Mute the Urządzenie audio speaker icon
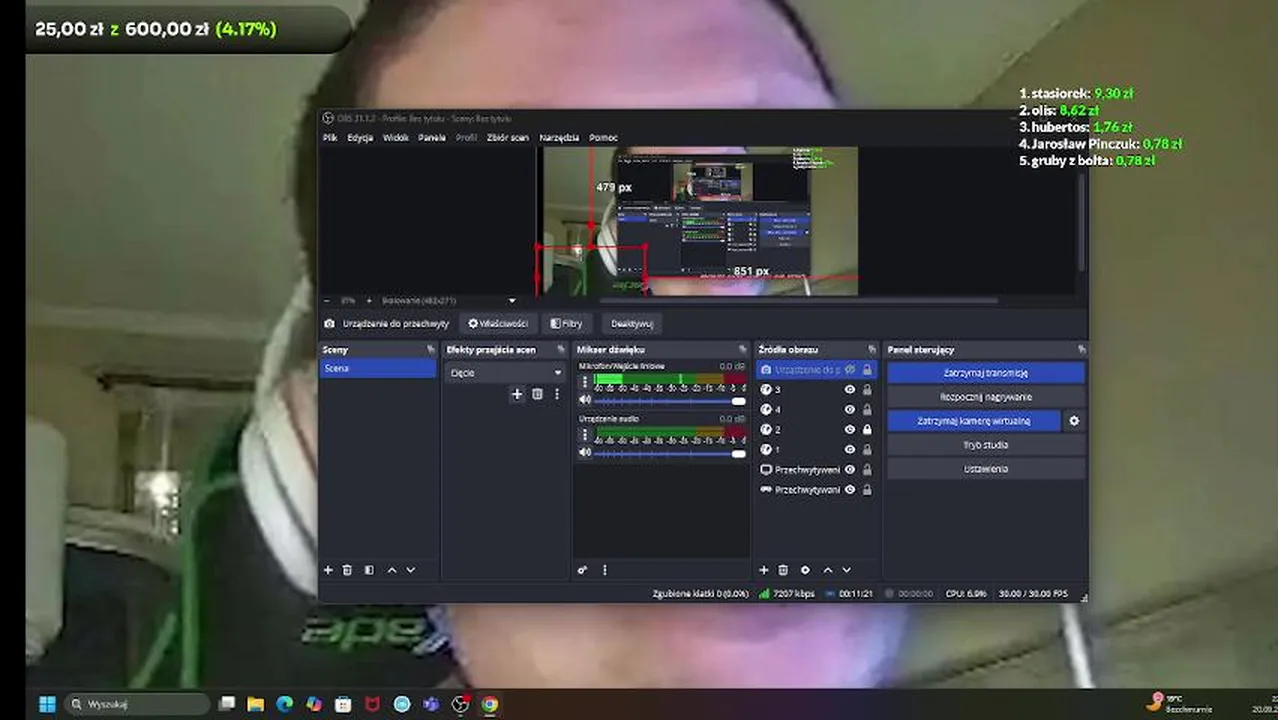1278x720 pixels. [x=585, y=453]
